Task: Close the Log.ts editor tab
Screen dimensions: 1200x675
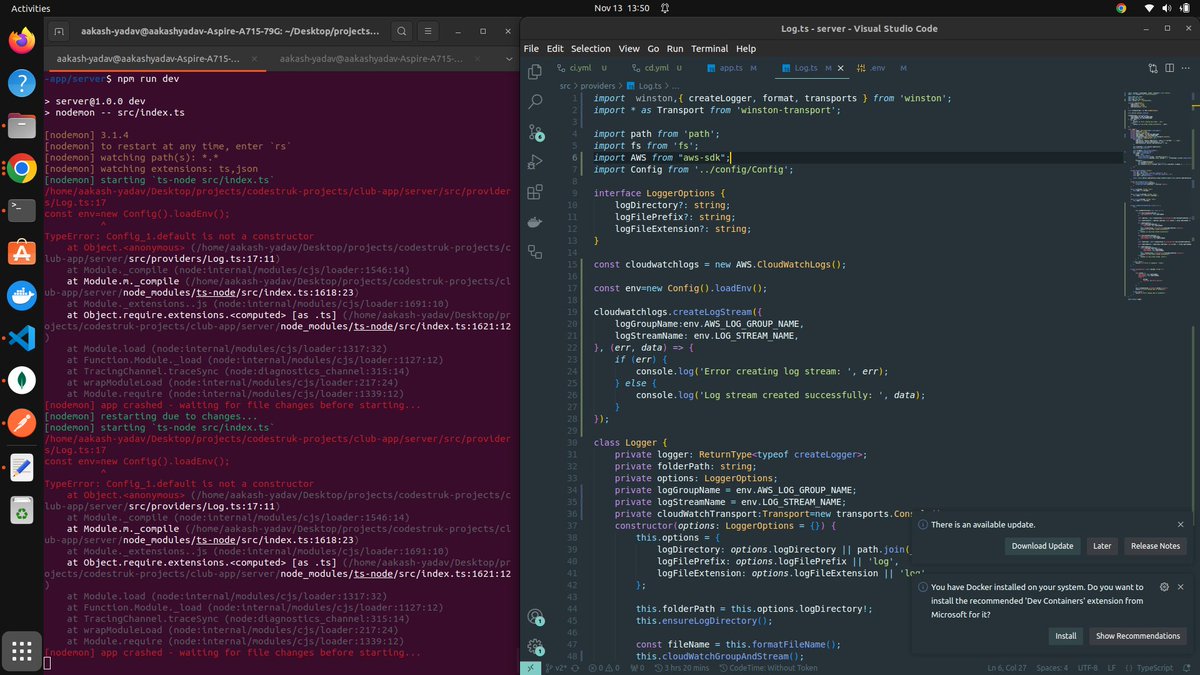Action: pos(841,68)
